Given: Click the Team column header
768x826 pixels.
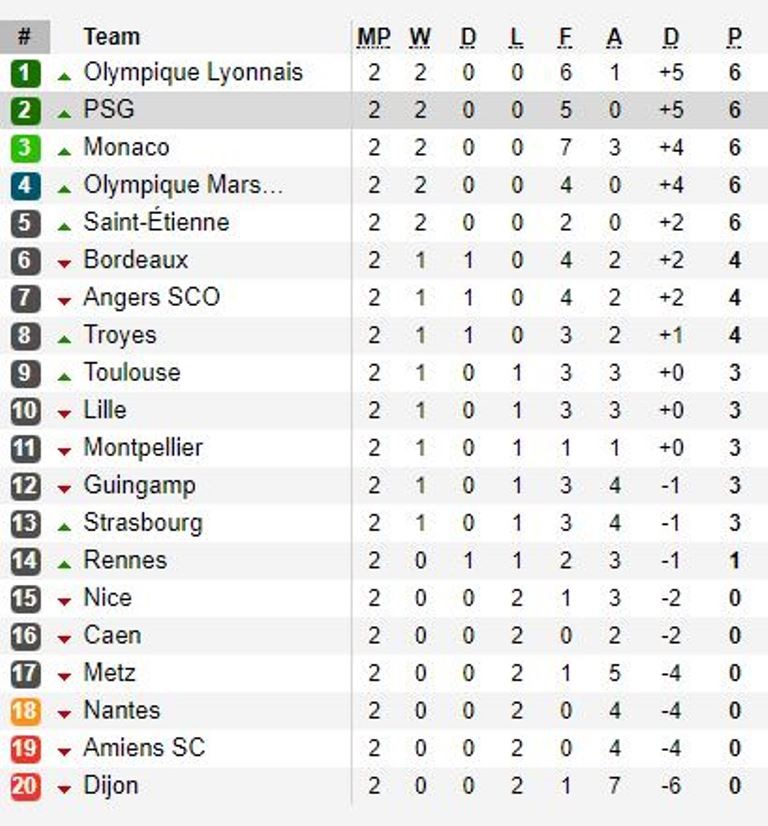Looking at the screenshot, I should [112, 37].
